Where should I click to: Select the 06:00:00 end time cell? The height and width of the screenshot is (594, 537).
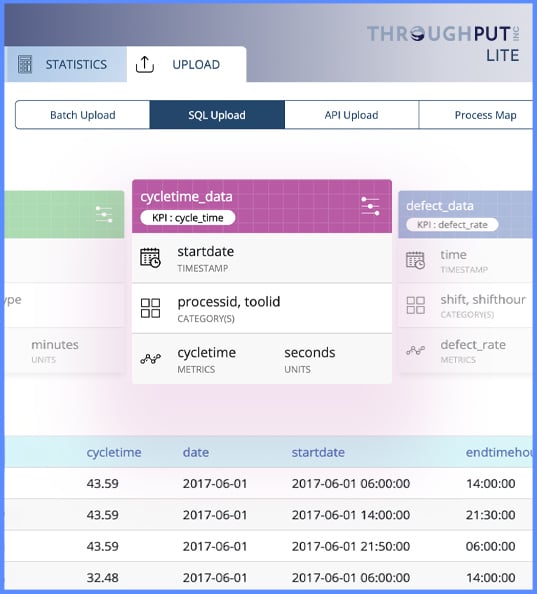(x=490, y=546)
